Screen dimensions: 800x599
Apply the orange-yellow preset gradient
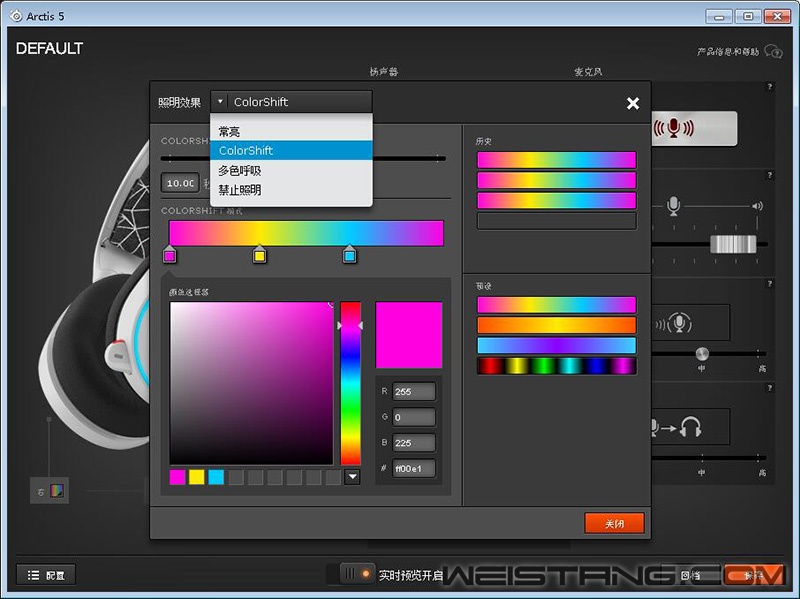(x=557, y=325)
